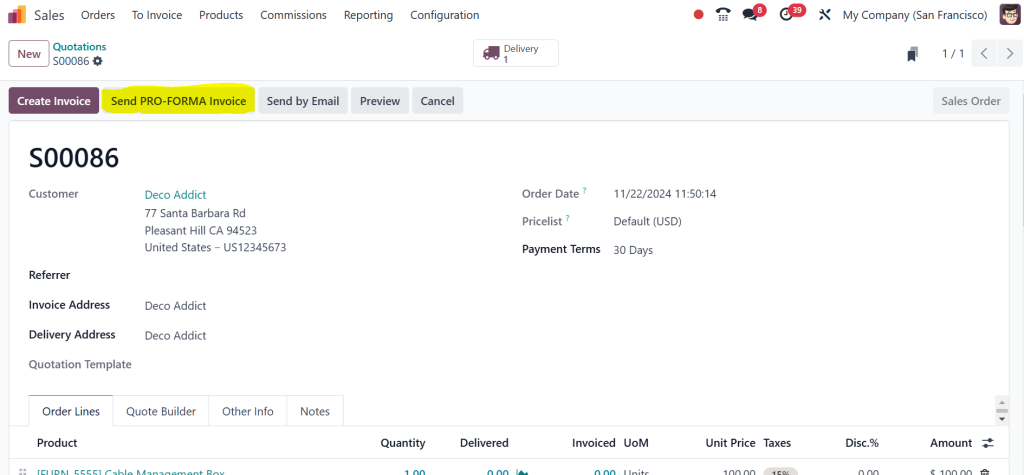1024x475 pixels.
Task: Click the Pricelist help question mark
Action: click(568, 219)
